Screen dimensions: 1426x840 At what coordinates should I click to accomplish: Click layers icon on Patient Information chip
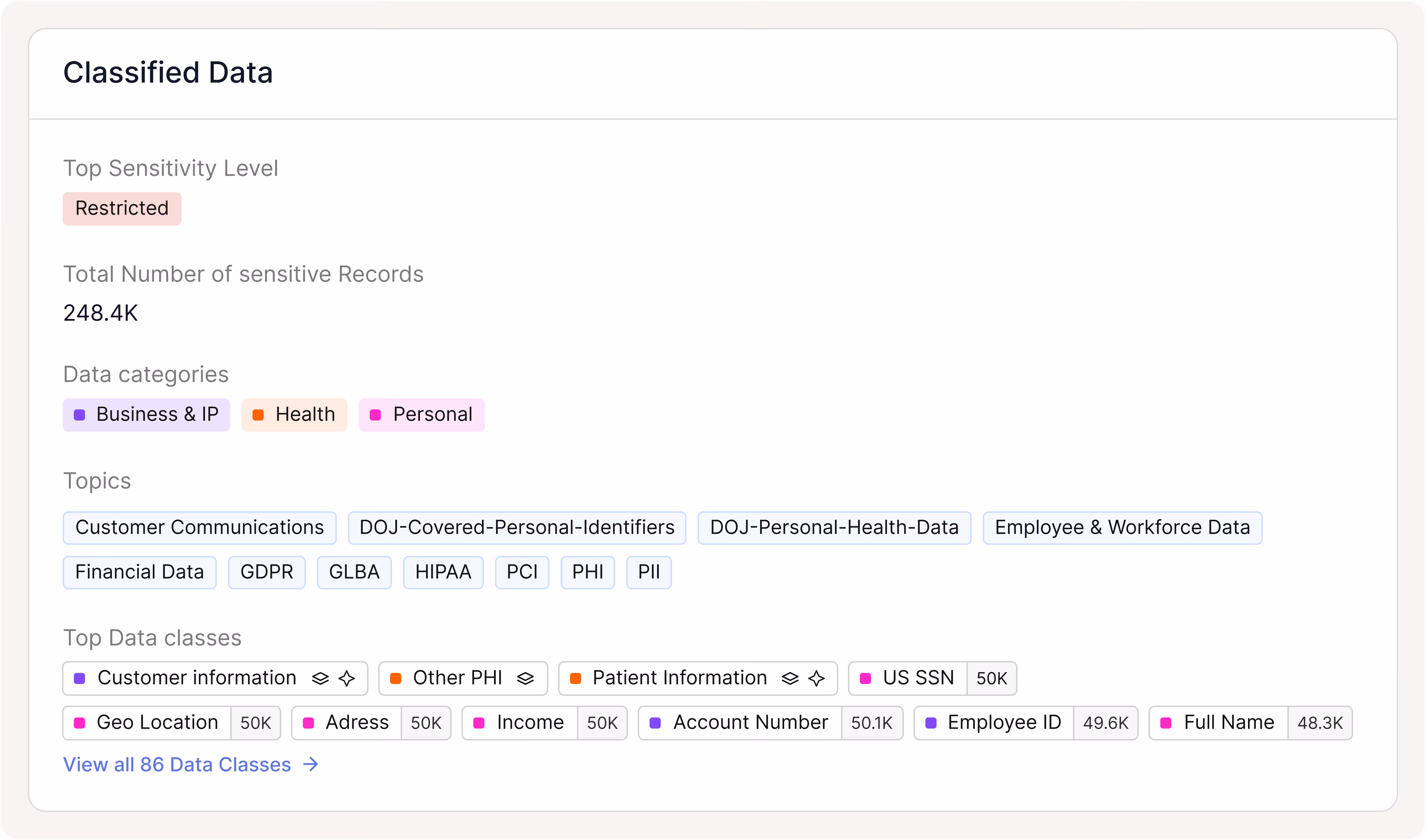[790, 678]
